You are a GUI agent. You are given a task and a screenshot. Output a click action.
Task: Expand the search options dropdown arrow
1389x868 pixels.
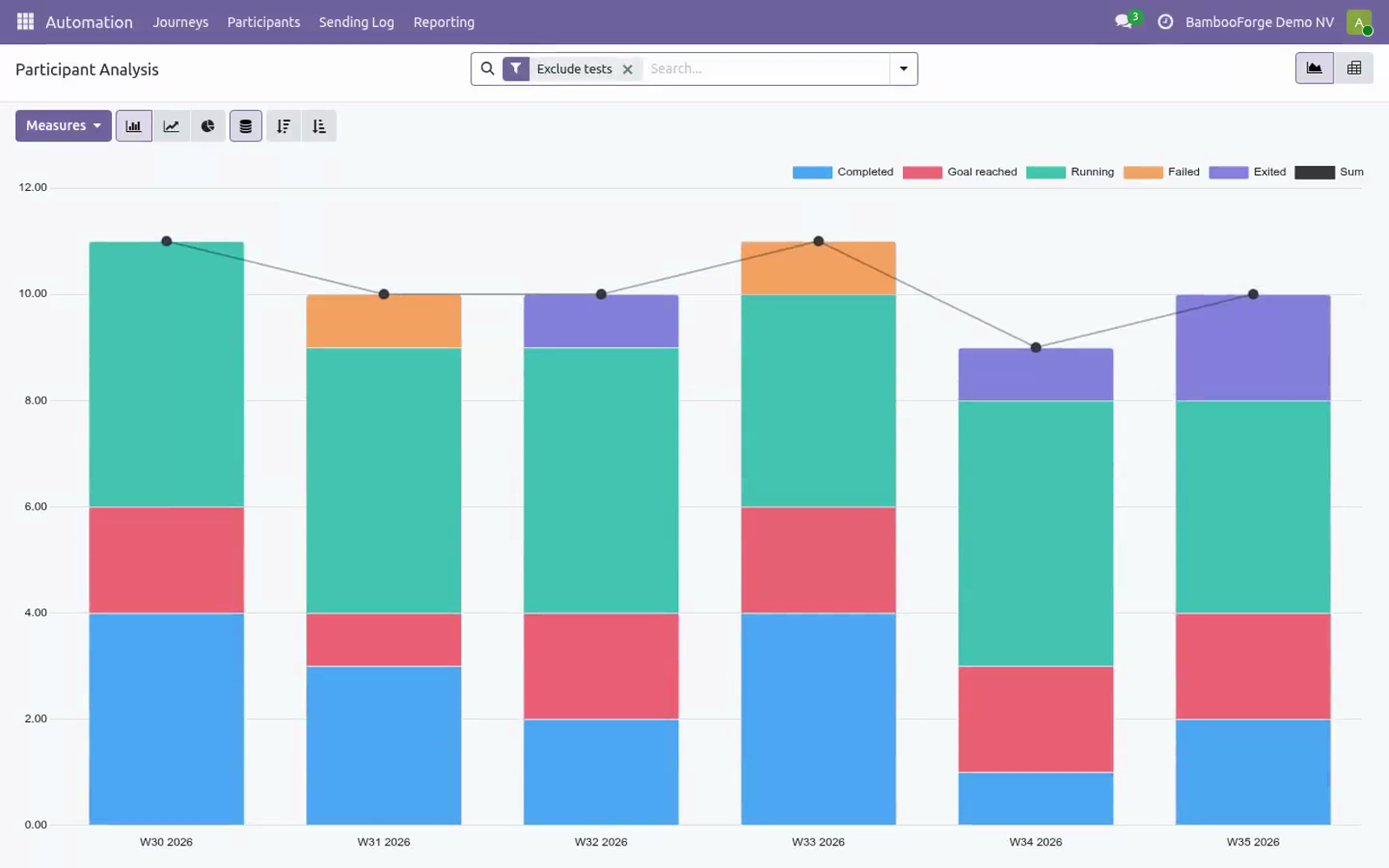[x=904, y=69]
